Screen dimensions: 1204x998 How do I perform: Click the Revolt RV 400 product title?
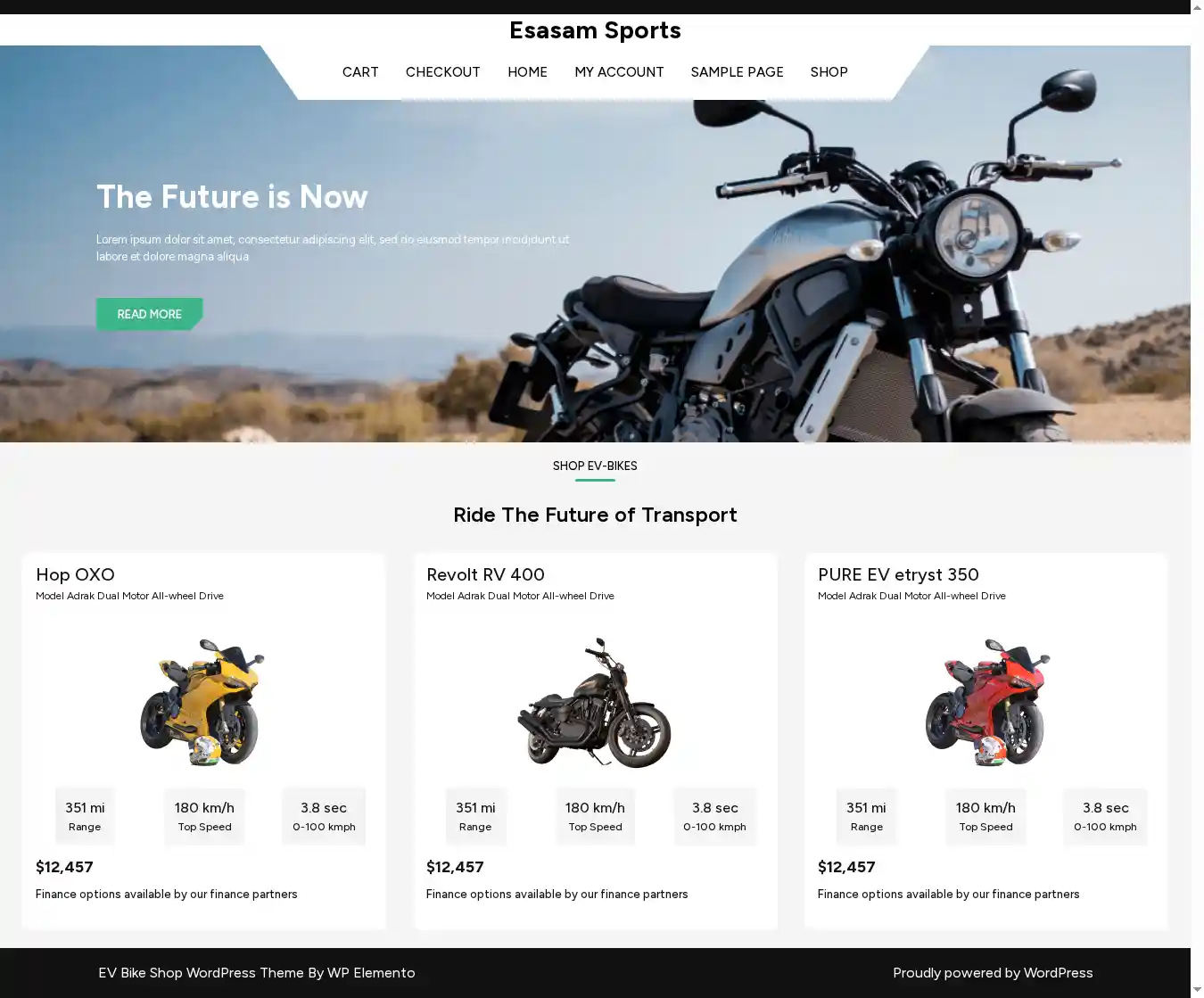[x=485, y=574]
